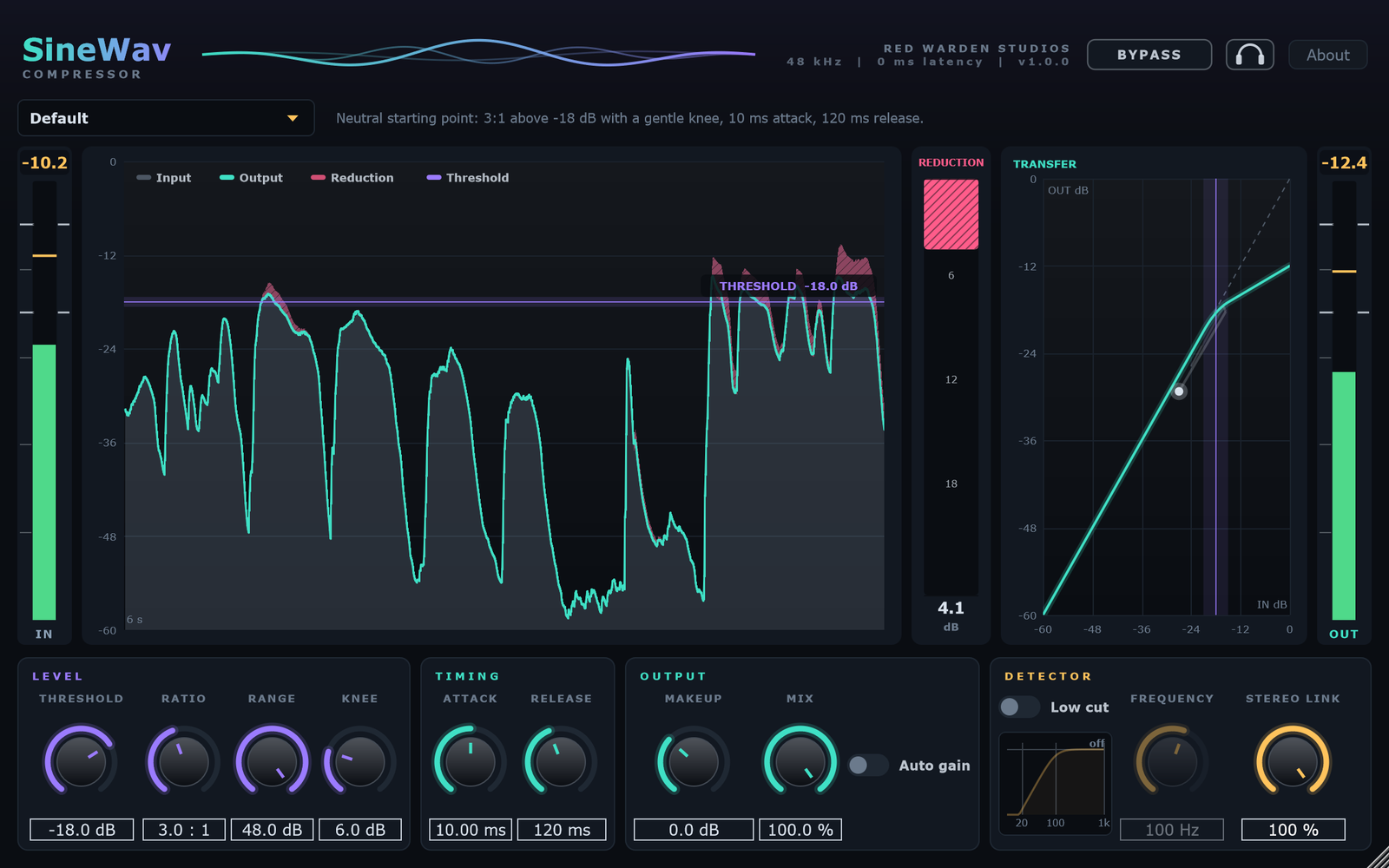Edit the 0.0 dB makeup field
1389x868 pixels.
(694, 830)
